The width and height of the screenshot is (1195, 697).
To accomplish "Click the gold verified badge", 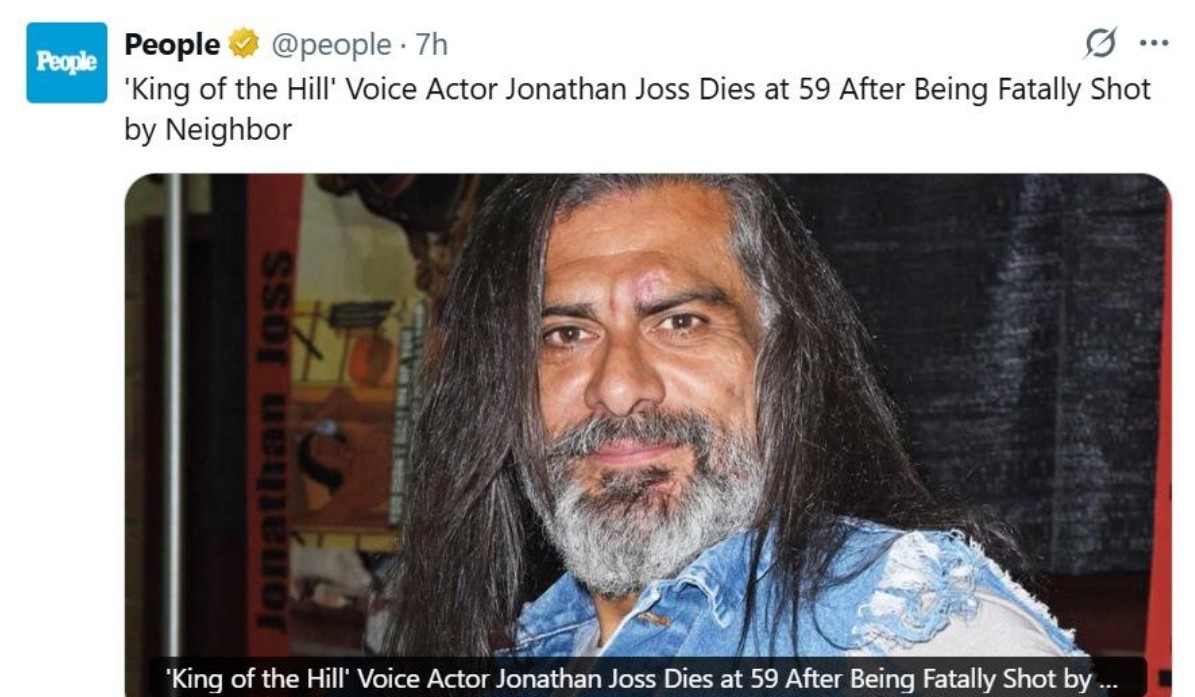I will pos(244,43).
